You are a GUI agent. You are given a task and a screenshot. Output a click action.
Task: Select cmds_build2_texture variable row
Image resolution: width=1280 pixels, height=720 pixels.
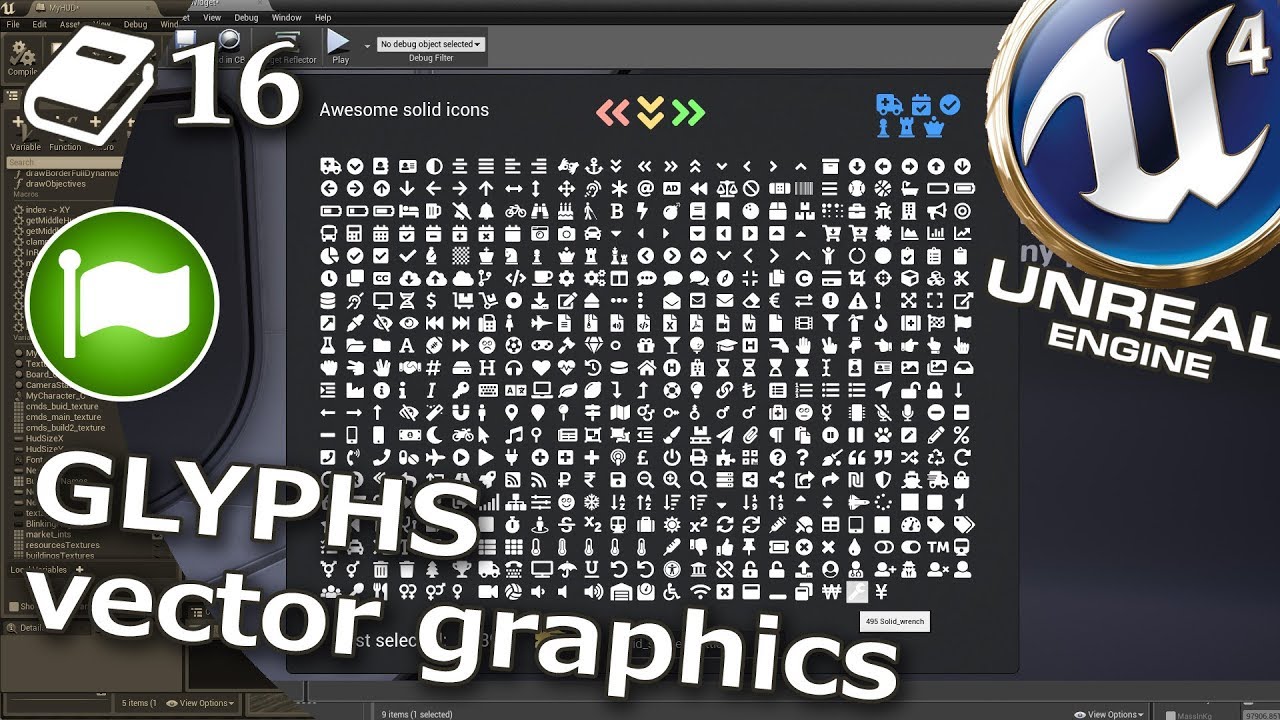[x=65, y=428]
